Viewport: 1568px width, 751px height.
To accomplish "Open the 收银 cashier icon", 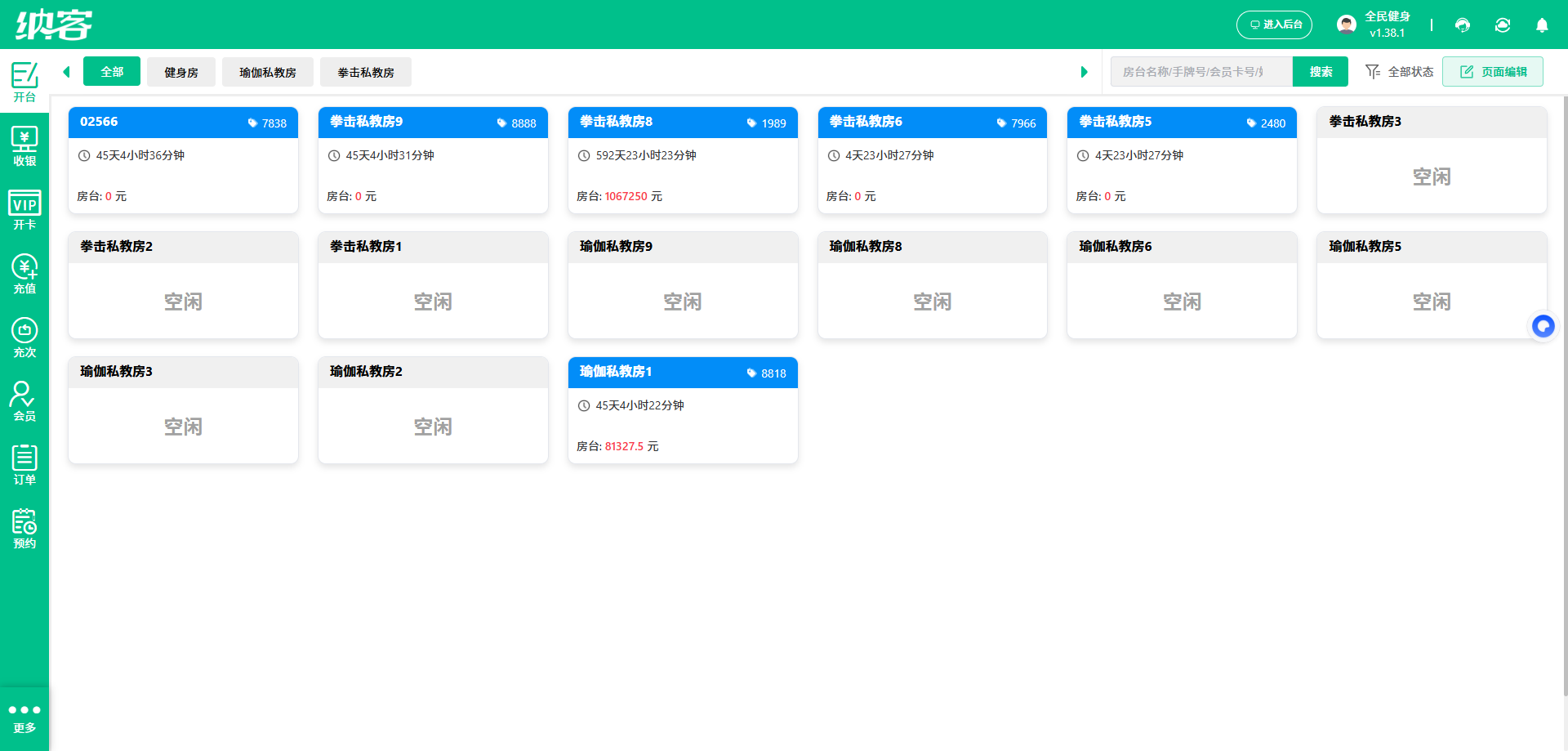I will [24, 146].
